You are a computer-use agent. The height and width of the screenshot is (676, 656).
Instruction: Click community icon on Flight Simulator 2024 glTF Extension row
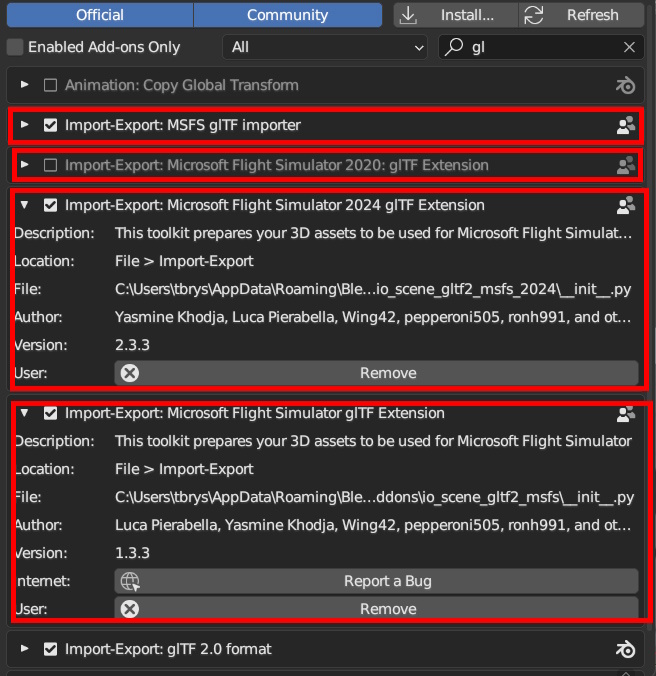626,205
